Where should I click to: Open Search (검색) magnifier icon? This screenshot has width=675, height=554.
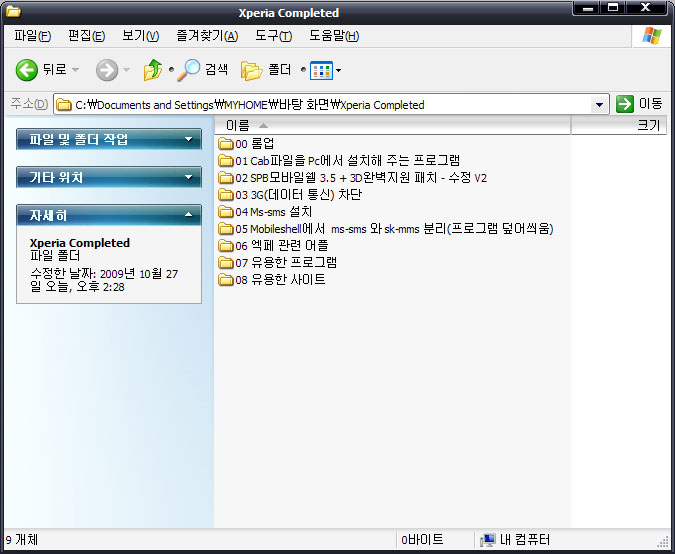[x=189, y=70]
